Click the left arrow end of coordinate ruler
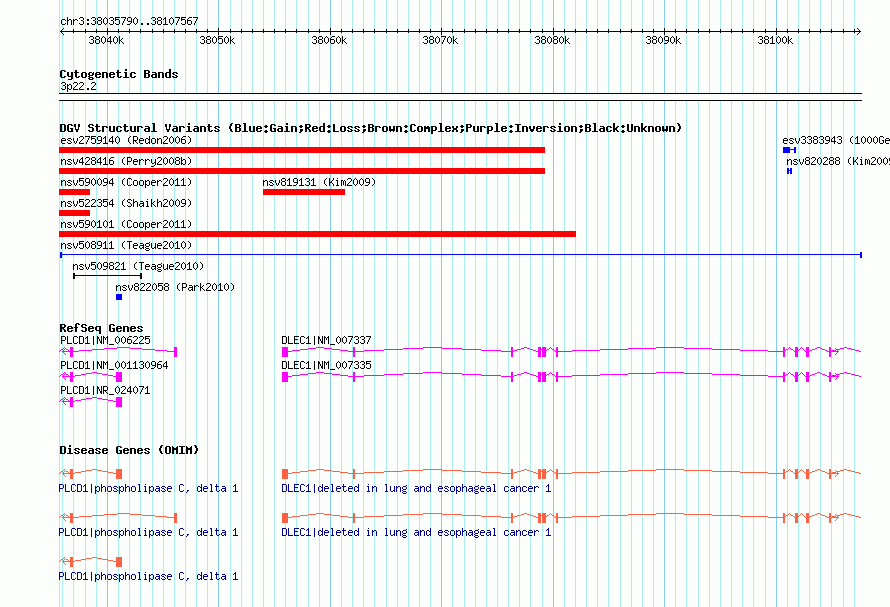 [62, 32]
